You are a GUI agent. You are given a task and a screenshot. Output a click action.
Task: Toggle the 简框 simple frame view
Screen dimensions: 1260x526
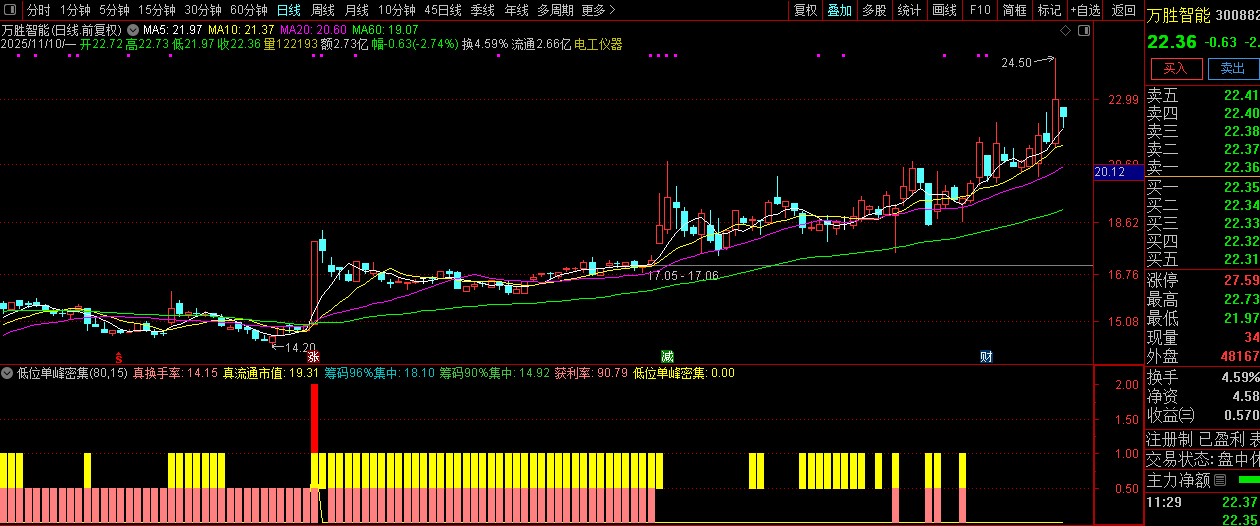(1015, 10)
